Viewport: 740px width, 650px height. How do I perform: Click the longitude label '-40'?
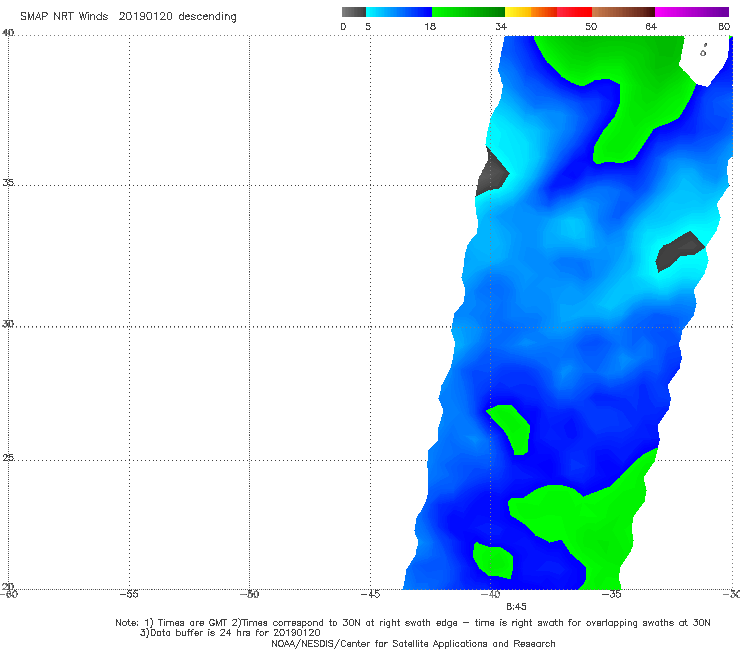coord(490,594)
